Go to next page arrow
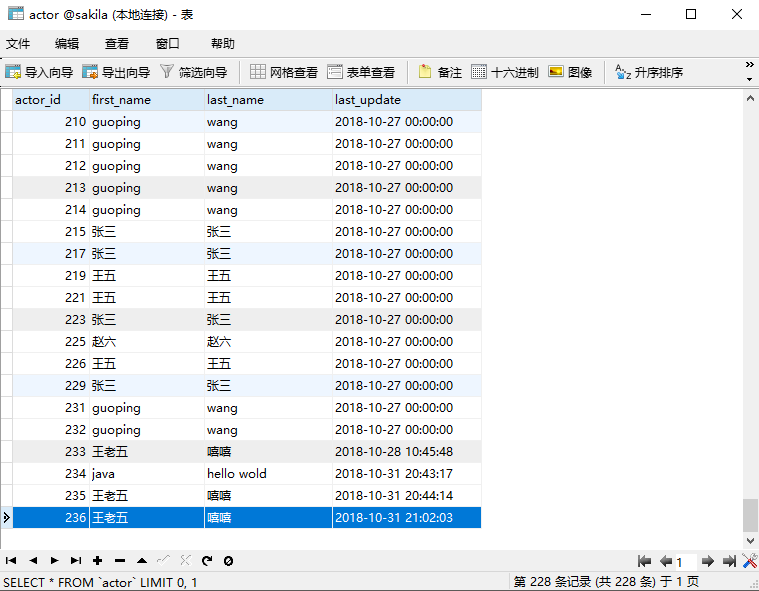Image resolution: width=759 pixels, height=591 pixels. pyautogui.click(x=708, y=561)
